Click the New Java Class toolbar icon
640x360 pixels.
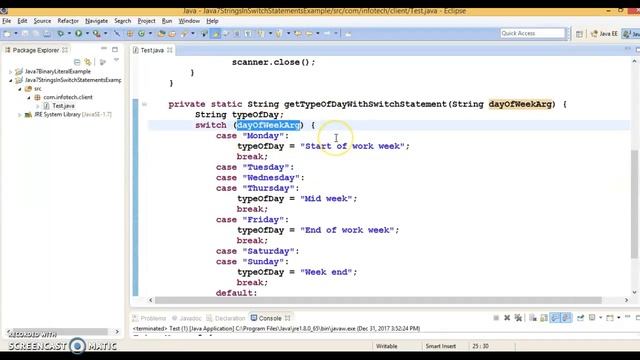142,34
